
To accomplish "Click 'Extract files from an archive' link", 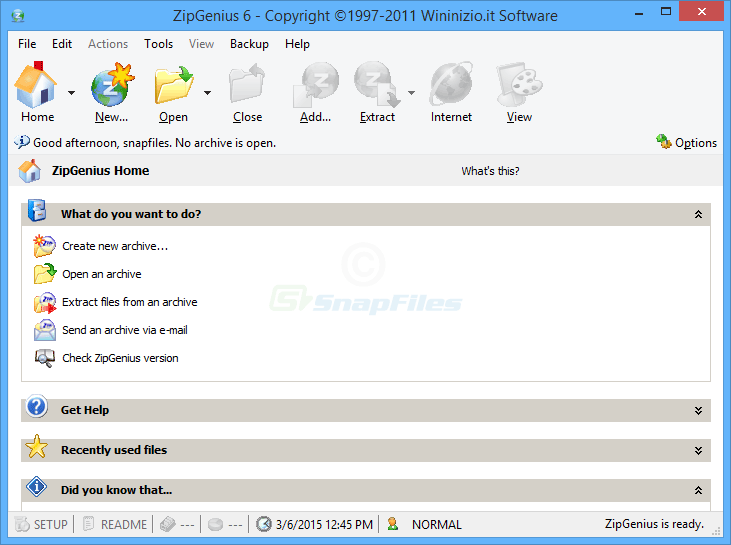I will point(129,302).
